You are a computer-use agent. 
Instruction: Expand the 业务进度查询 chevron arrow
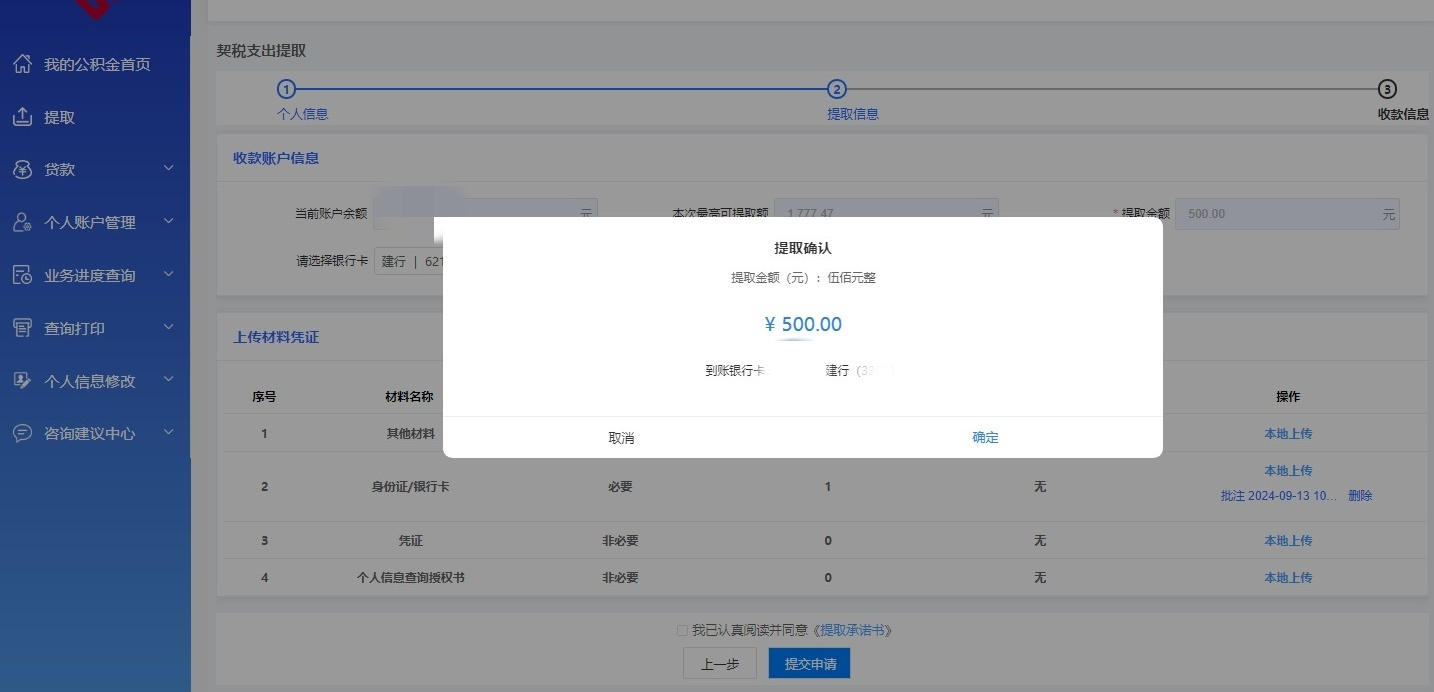coord(168,274)
